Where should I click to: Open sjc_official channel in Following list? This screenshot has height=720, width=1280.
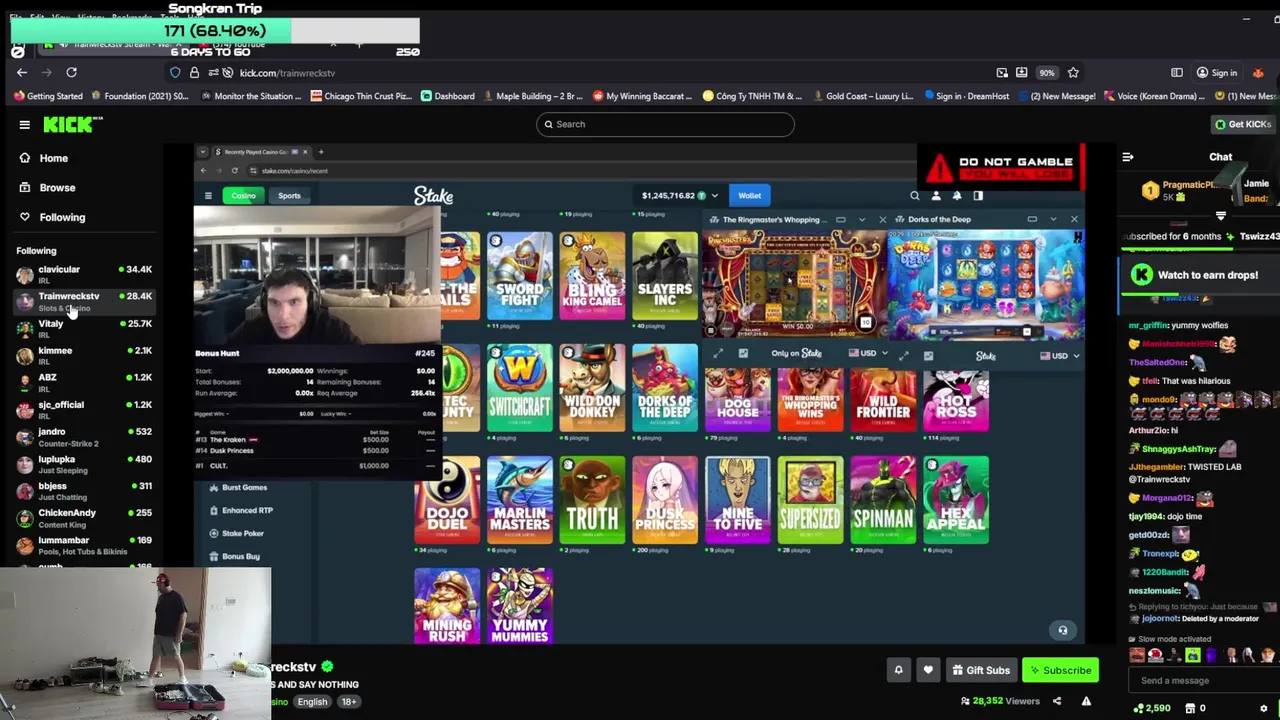(x=84, y=409)
